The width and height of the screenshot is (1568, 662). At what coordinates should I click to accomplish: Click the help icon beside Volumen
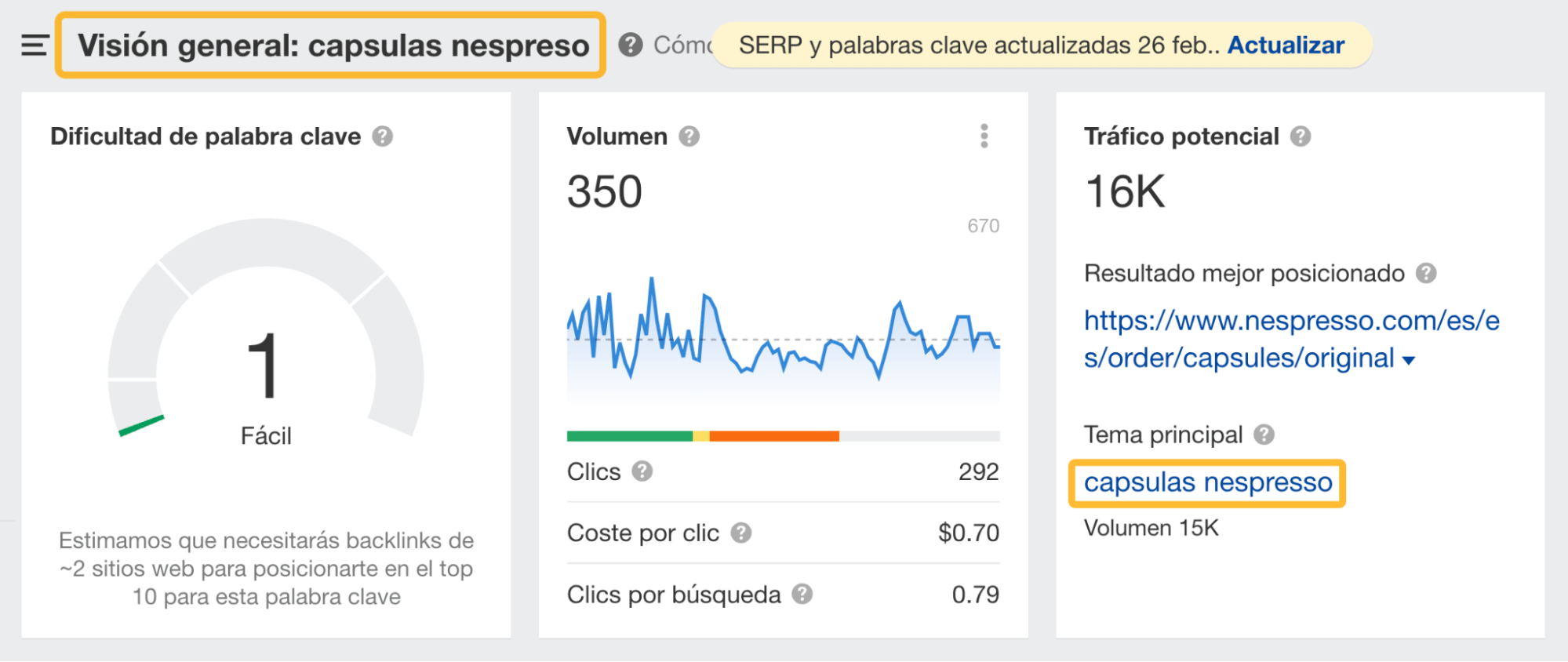click(688, 135)
